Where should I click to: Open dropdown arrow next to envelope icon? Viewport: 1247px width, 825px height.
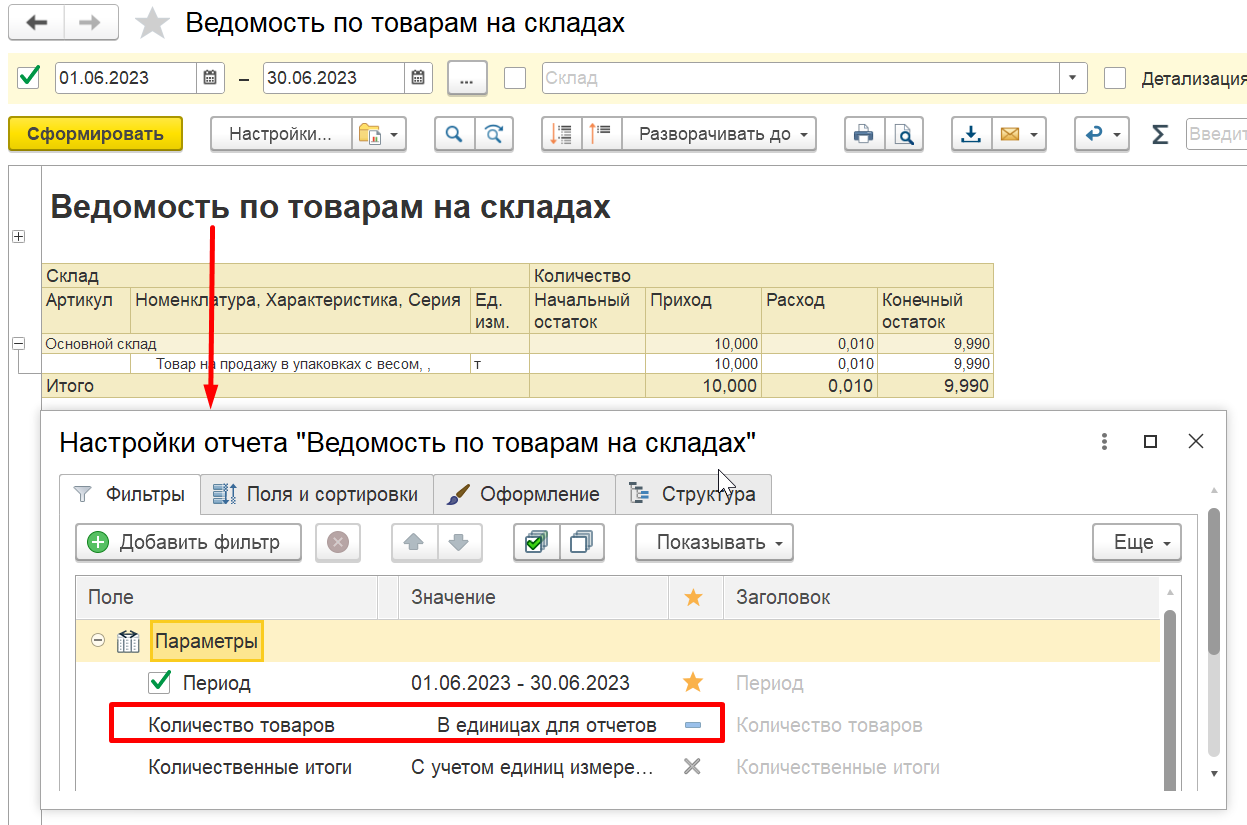click(x=1034, y=134)
